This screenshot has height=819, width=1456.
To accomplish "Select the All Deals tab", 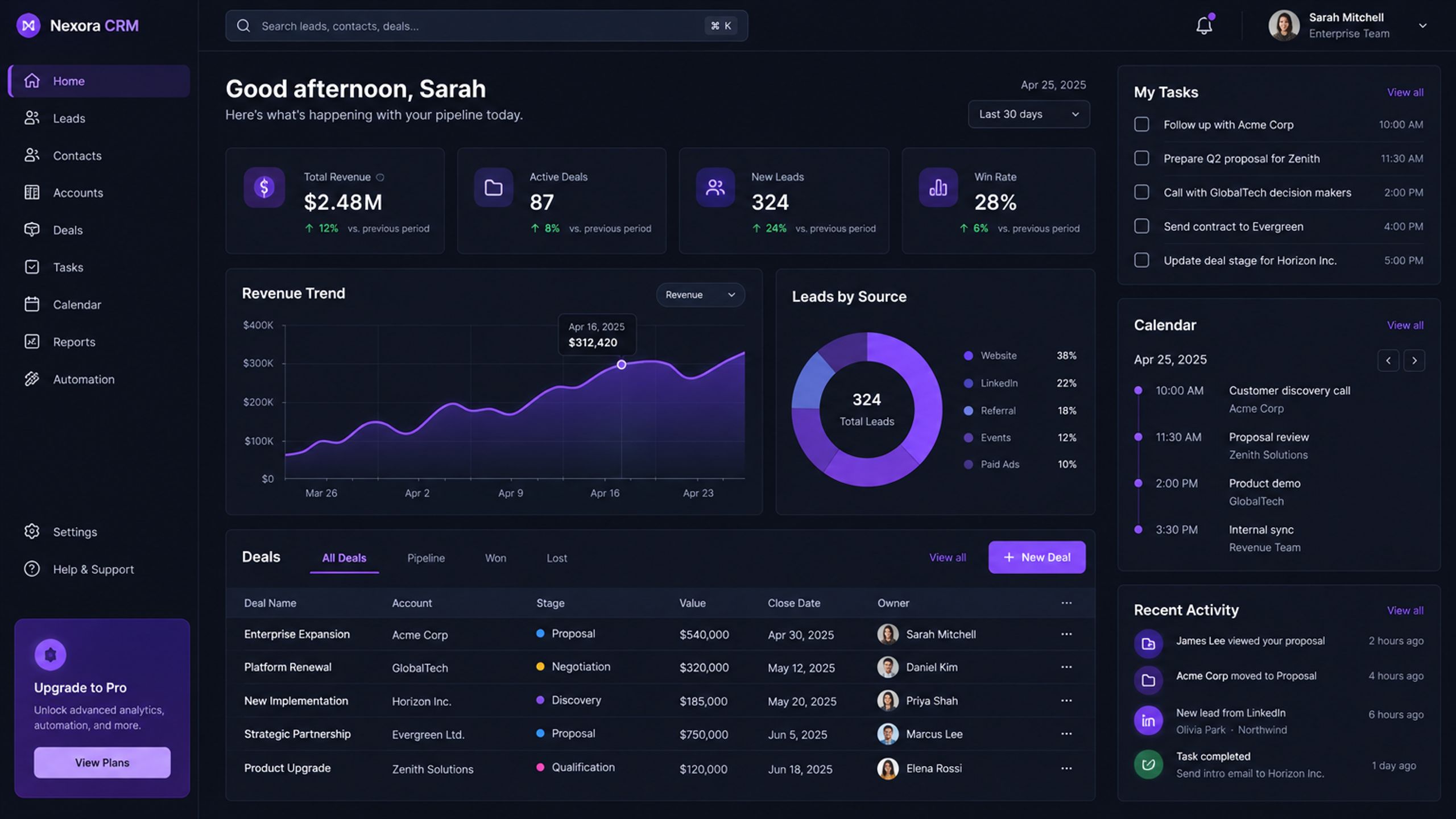I will [344, 558].
